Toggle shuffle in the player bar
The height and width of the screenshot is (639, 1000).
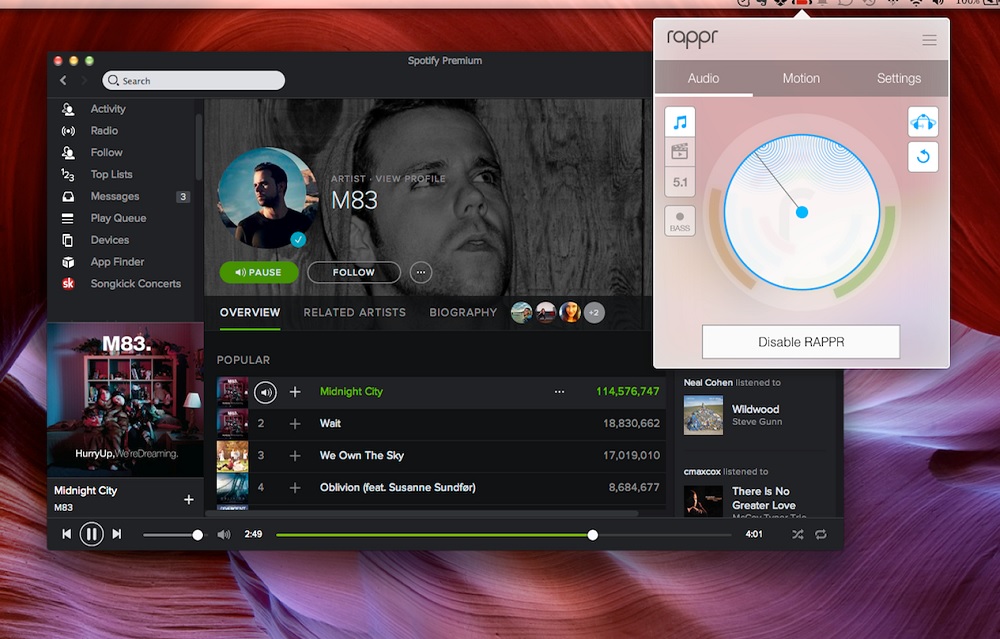pyautogui.click(x=798, y=534)
